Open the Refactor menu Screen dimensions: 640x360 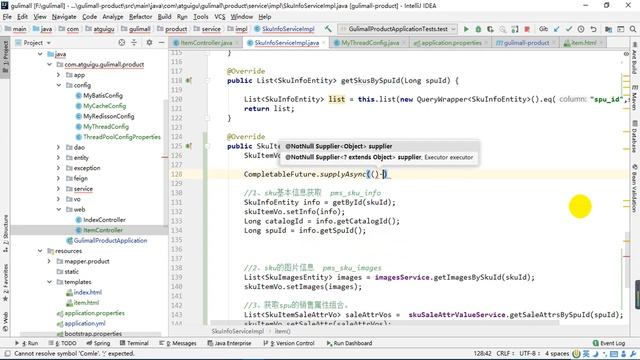tap(140, 17)
